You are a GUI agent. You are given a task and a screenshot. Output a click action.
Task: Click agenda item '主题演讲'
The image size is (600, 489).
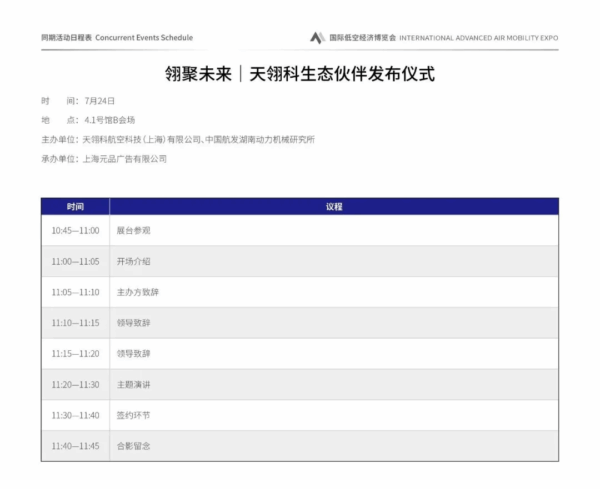(134, 385)
